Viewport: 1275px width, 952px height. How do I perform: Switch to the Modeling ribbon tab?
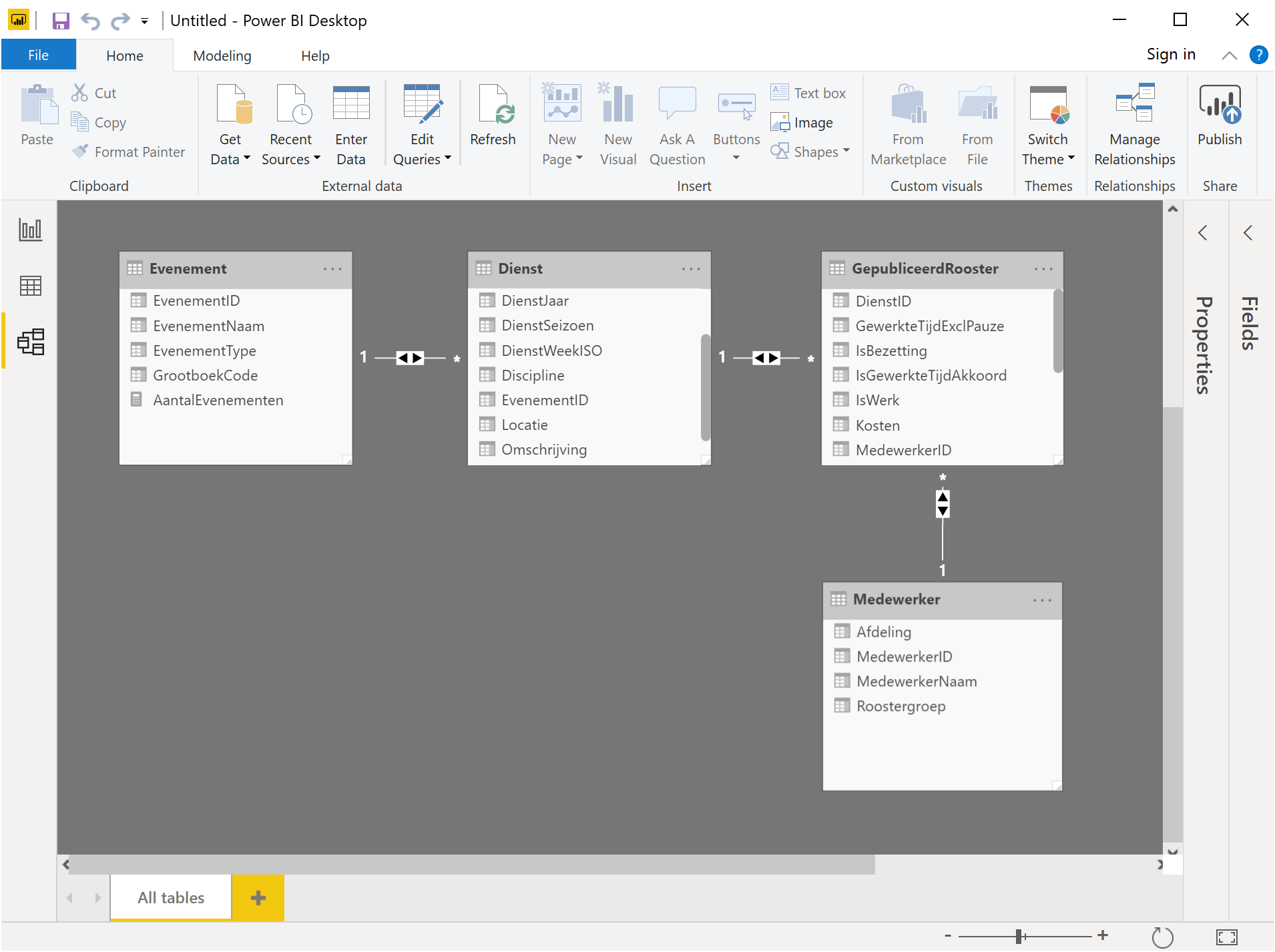click(x=222, y=55)
